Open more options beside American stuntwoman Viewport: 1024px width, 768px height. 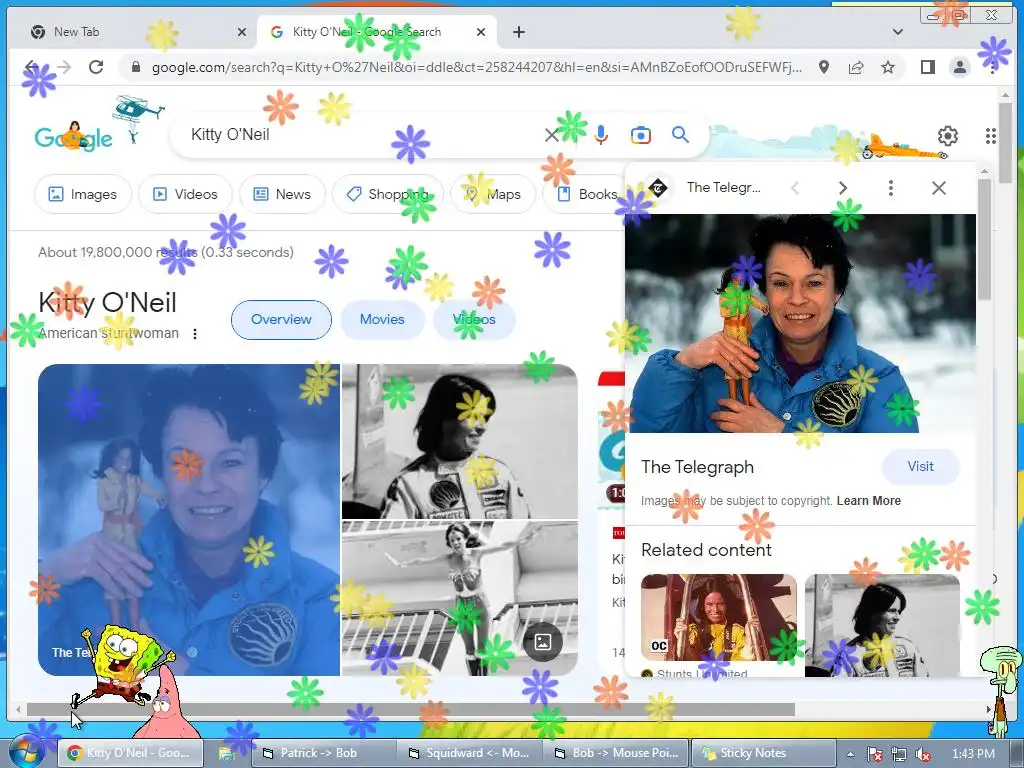tap(195, 334)
